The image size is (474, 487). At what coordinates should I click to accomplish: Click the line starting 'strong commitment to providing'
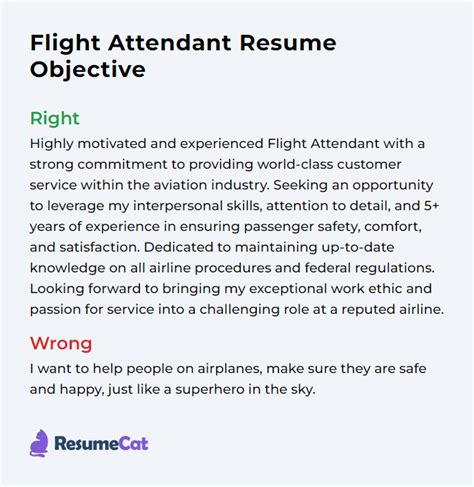[x=215, y=165]
